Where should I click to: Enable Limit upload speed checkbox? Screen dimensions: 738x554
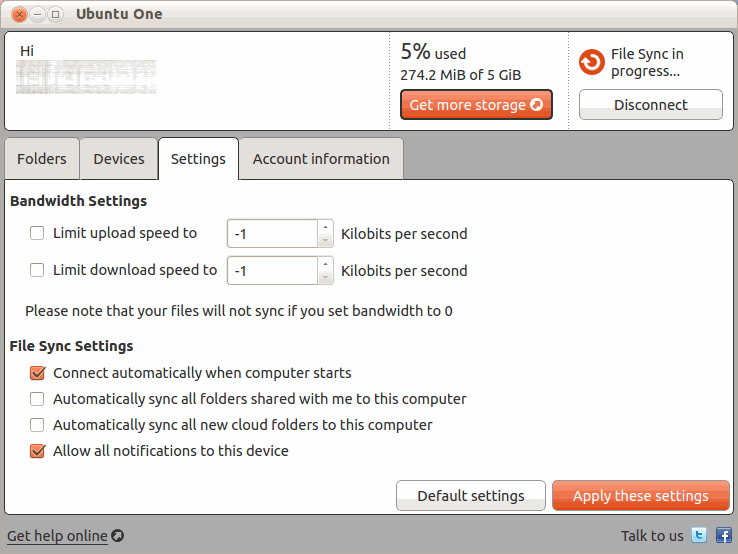[x=37, y=234]
